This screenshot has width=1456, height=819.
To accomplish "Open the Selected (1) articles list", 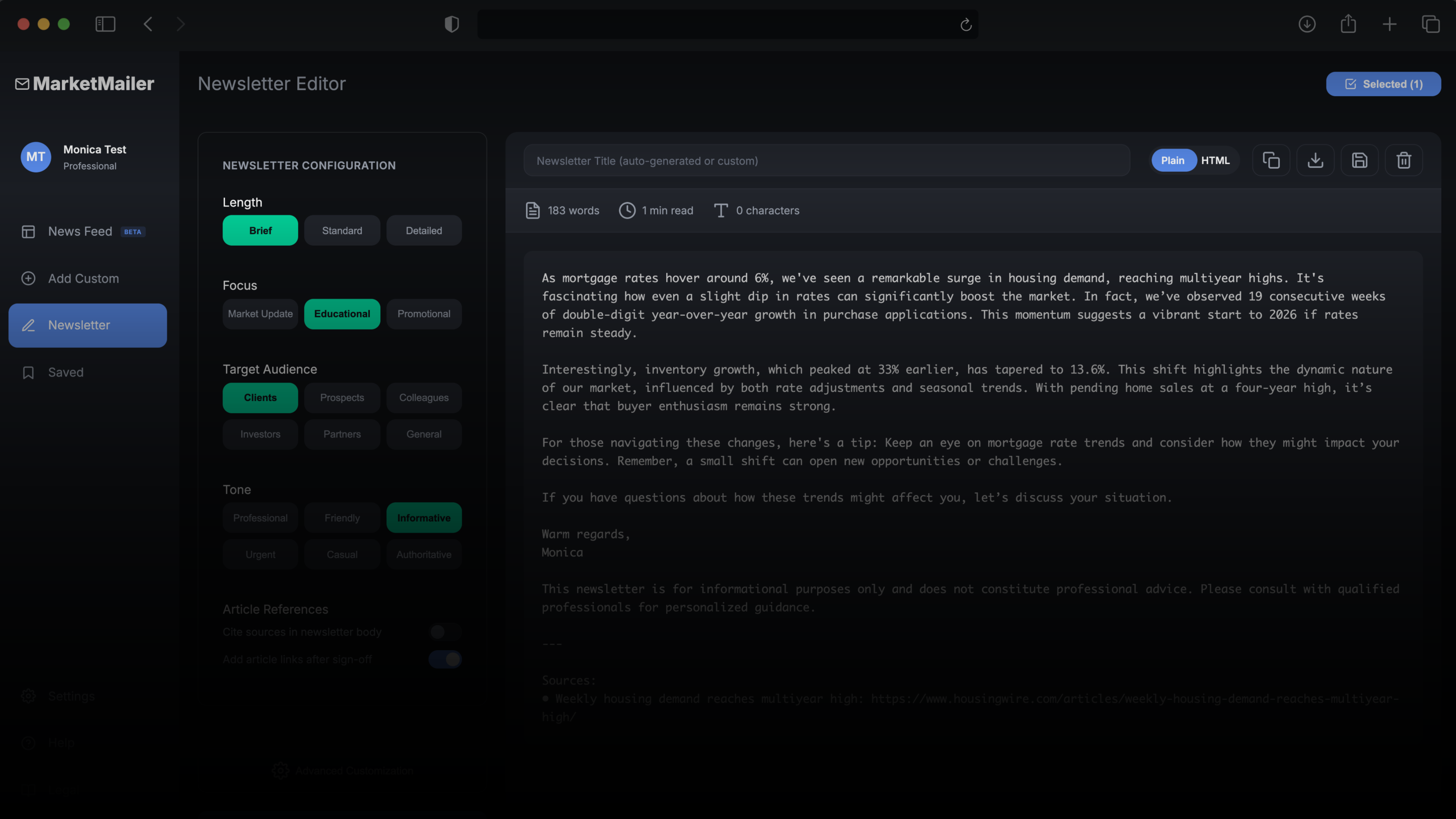I will (1383, 84).
